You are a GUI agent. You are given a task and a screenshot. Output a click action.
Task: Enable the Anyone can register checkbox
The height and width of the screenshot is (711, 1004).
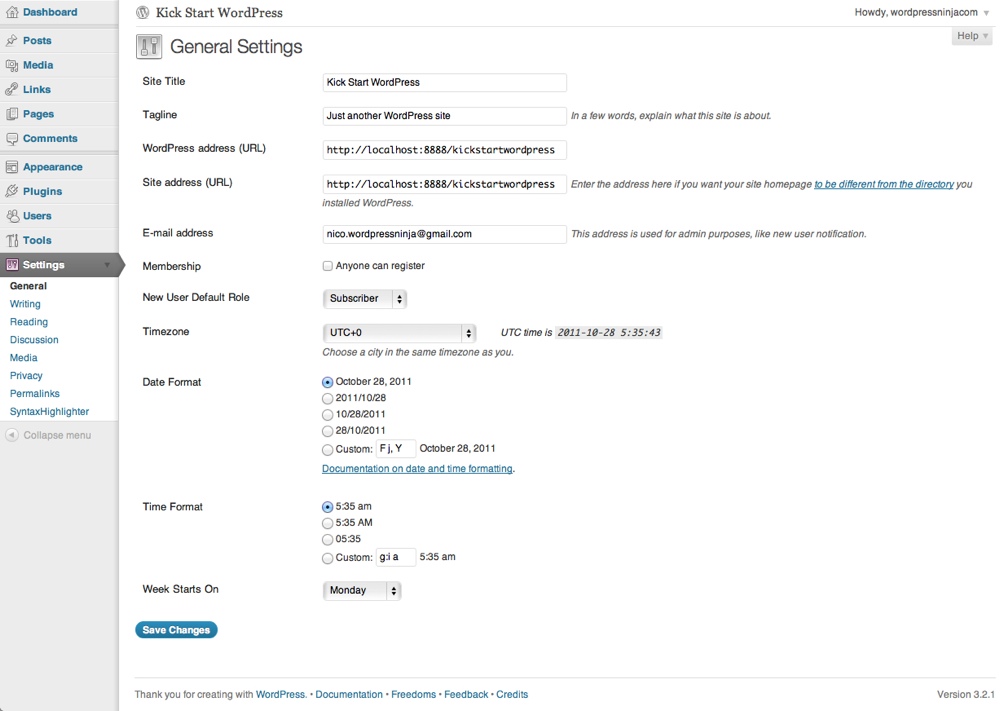pyautogui.click(x=328, y=266)
